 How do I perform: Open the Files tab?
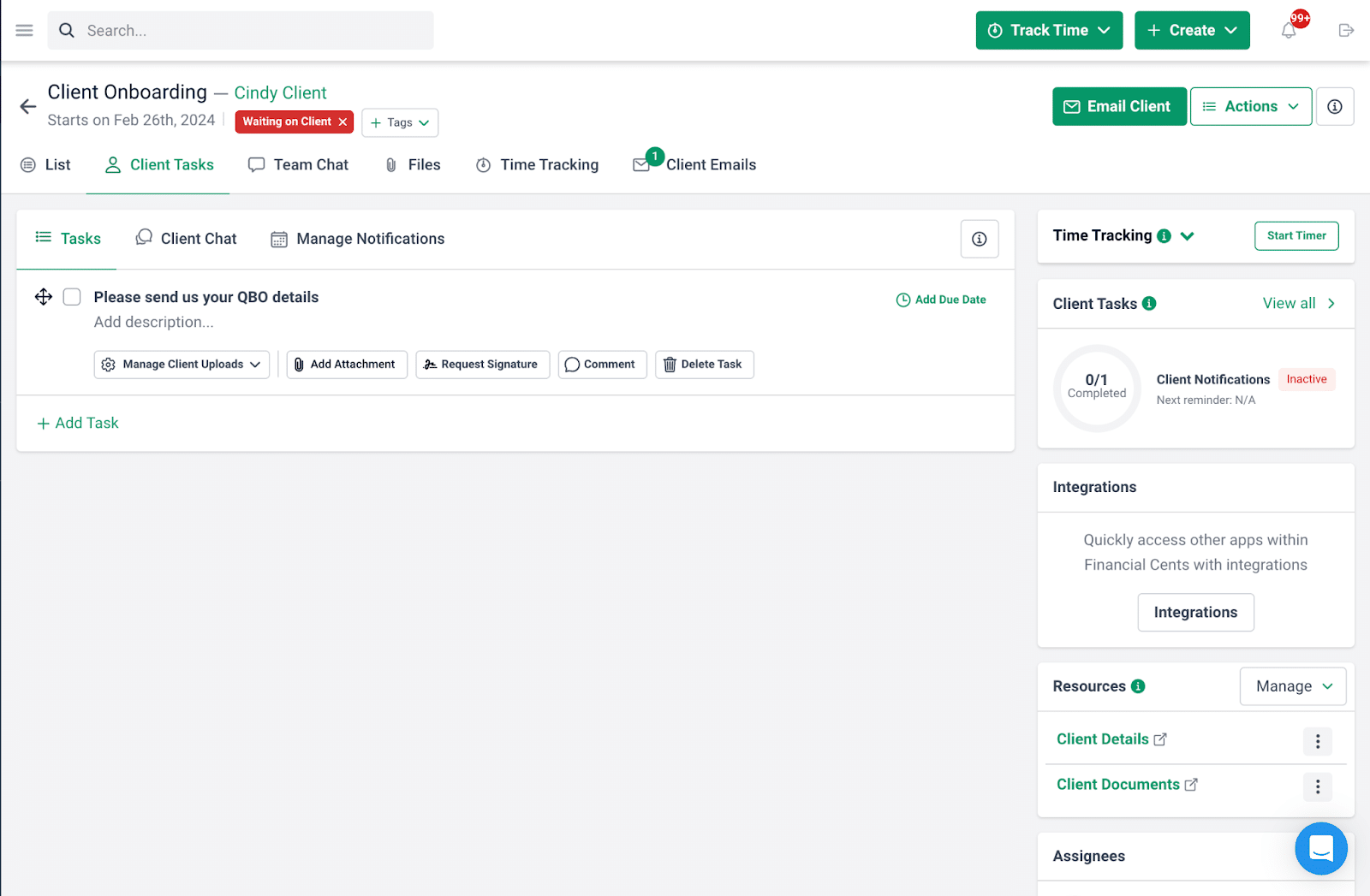(x=413, y=165)
